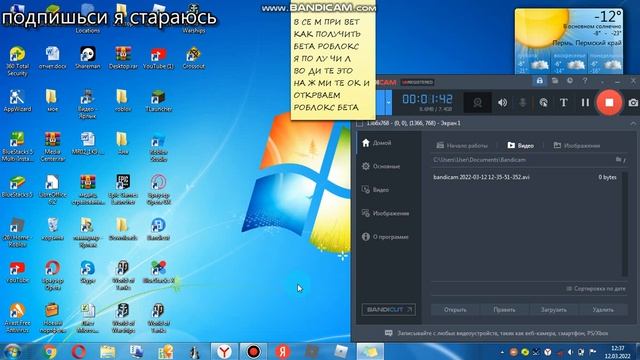Click the weather gadget showing -12°

click(x=569, y=41)
